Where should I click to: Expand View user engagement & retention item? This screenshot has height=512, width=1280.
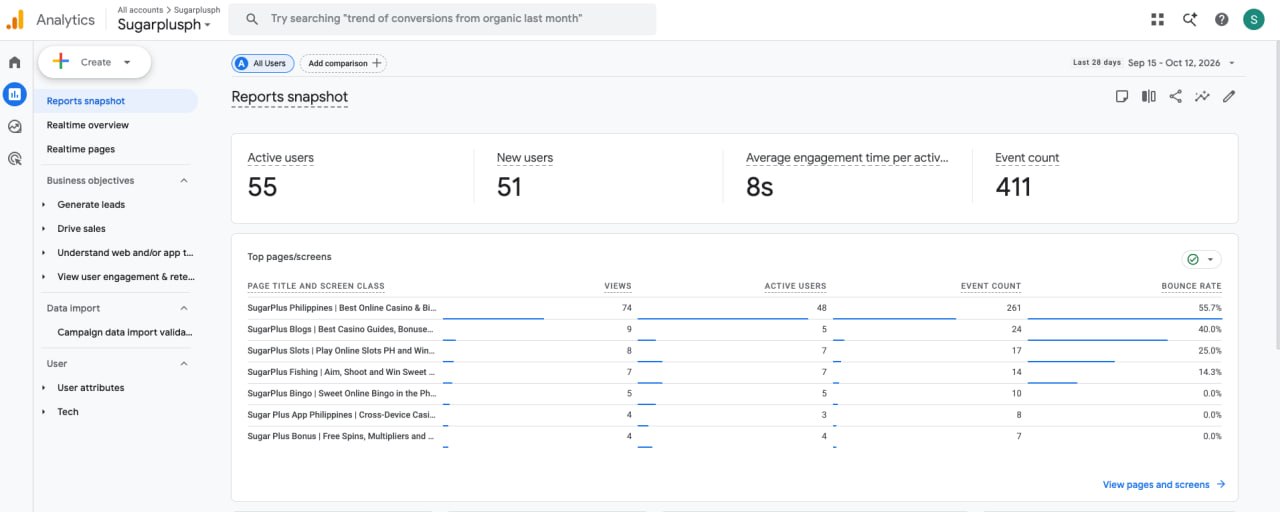(x=43, y=277)
